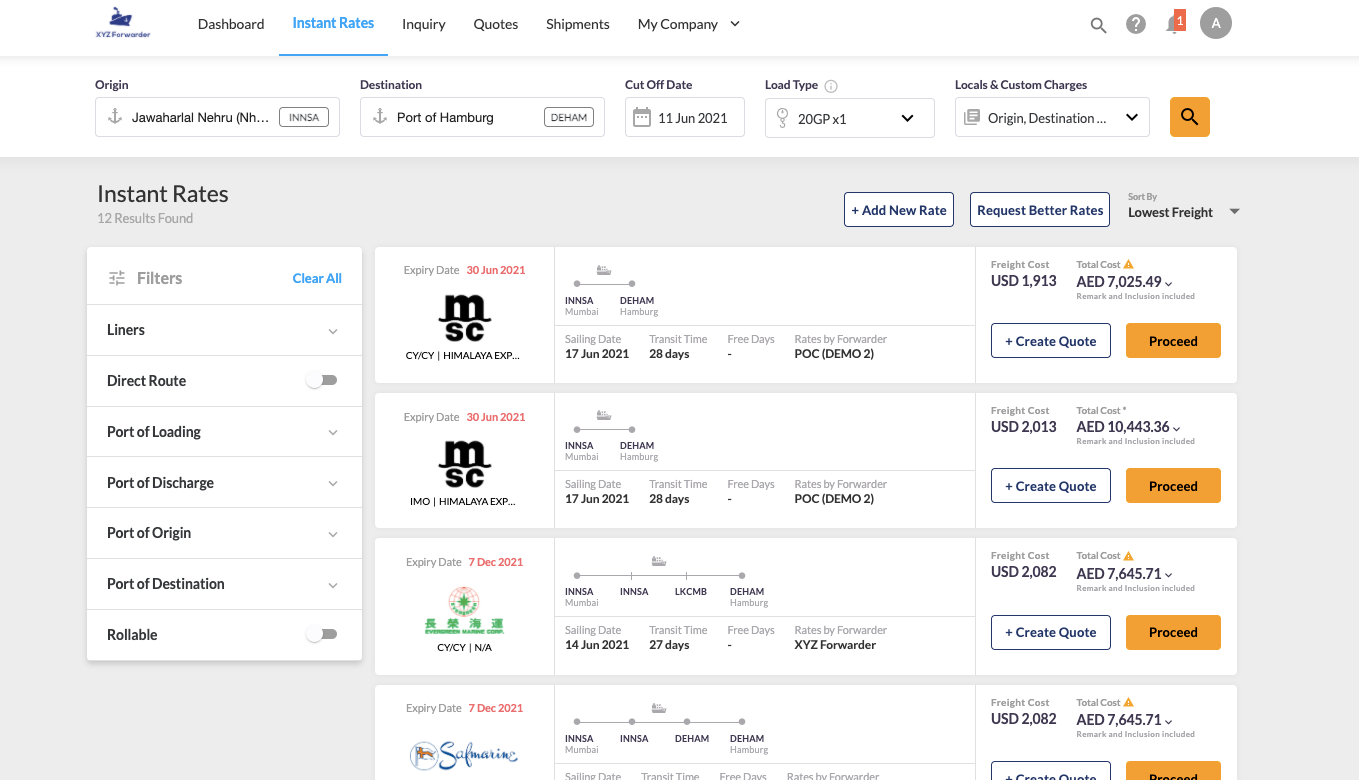Screen dimensions: 1359x780
Task: Click the Request Better Rates button
Action: pos(1039,209)
